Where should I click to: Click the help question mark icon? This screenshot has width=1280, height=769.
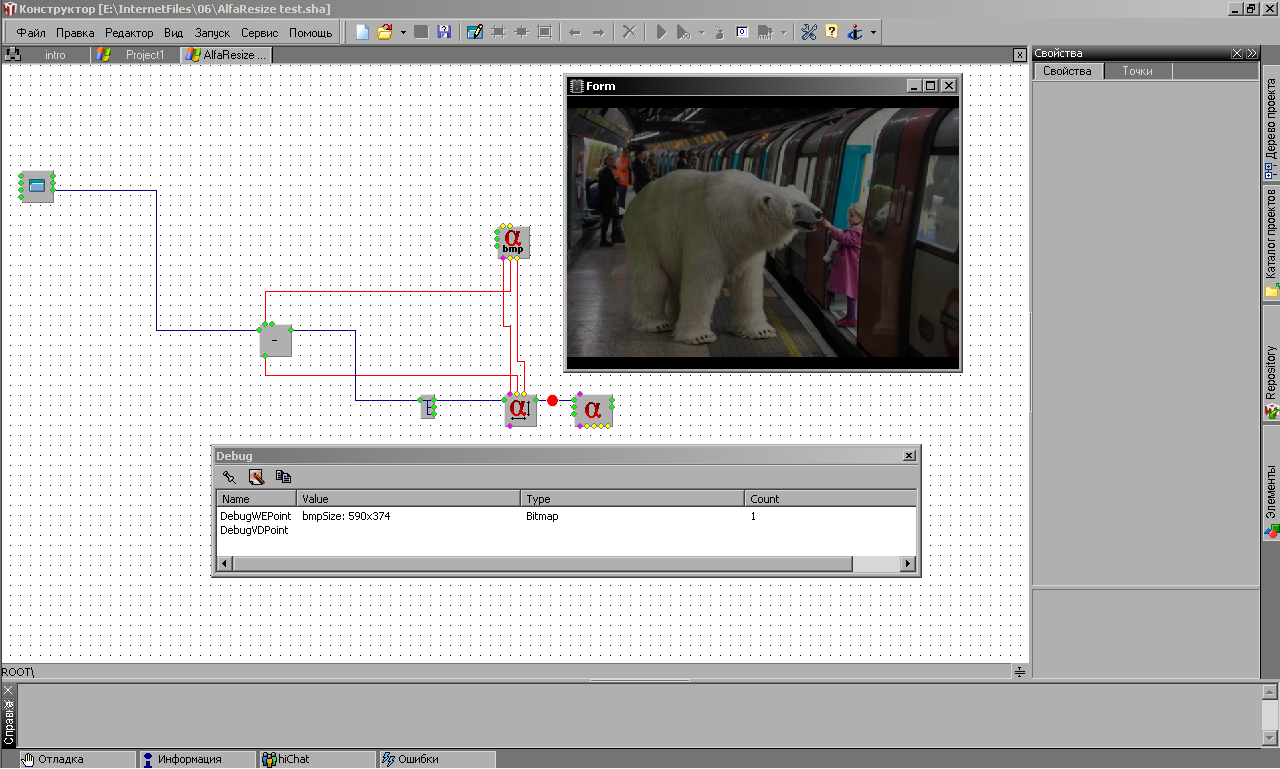tap(831, 32)
